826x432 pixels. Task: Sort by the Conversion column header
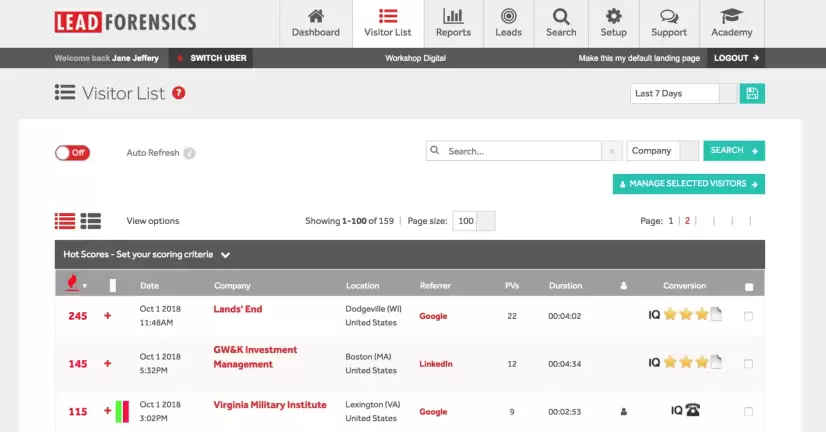tap(684, 286)
